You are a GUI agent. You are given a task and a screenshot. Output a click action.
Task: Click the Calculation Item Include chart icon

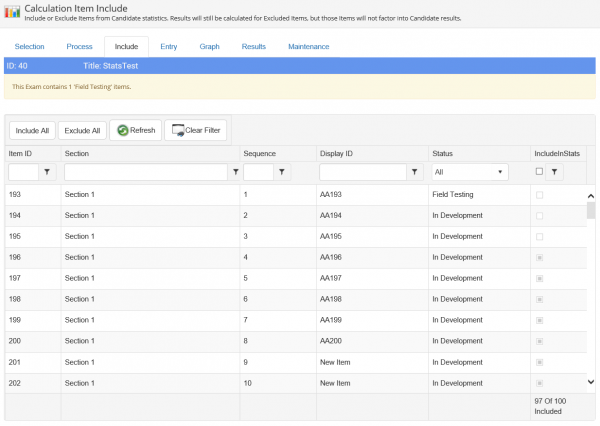coord(12,12)
